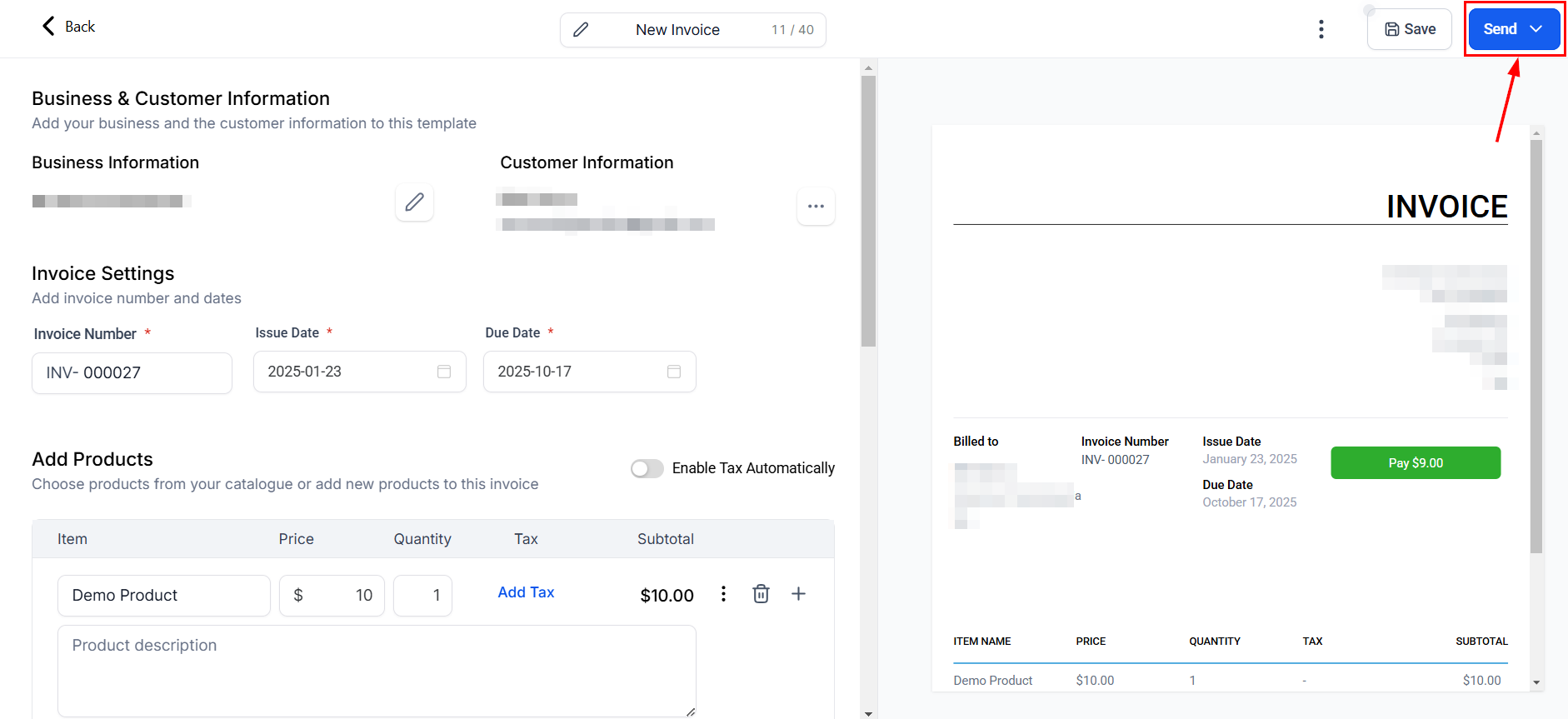1568x719 pixels.
Task: Click the Invoice Number field
Action: 132,372
